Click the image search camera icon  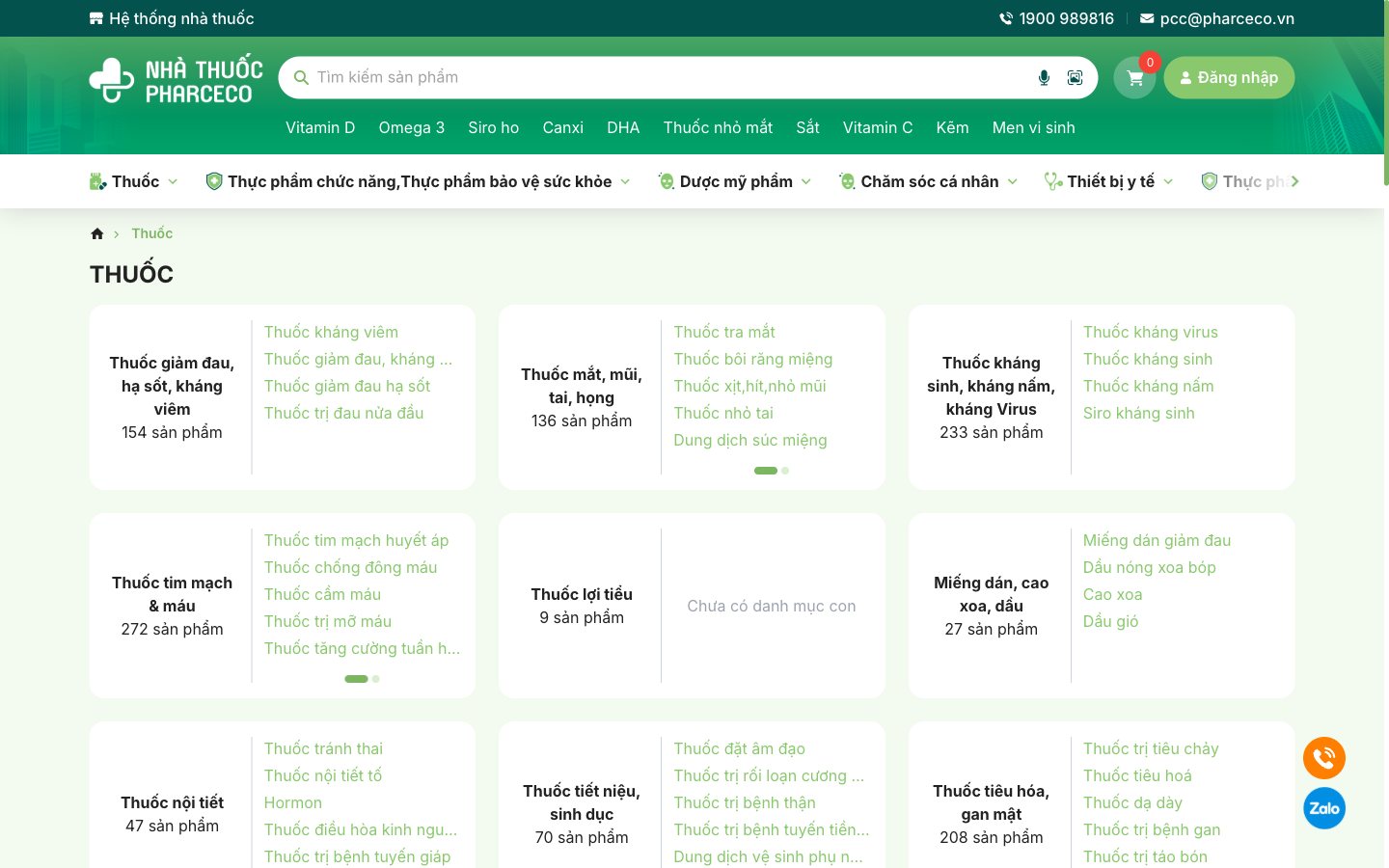tap(1075, 78)
